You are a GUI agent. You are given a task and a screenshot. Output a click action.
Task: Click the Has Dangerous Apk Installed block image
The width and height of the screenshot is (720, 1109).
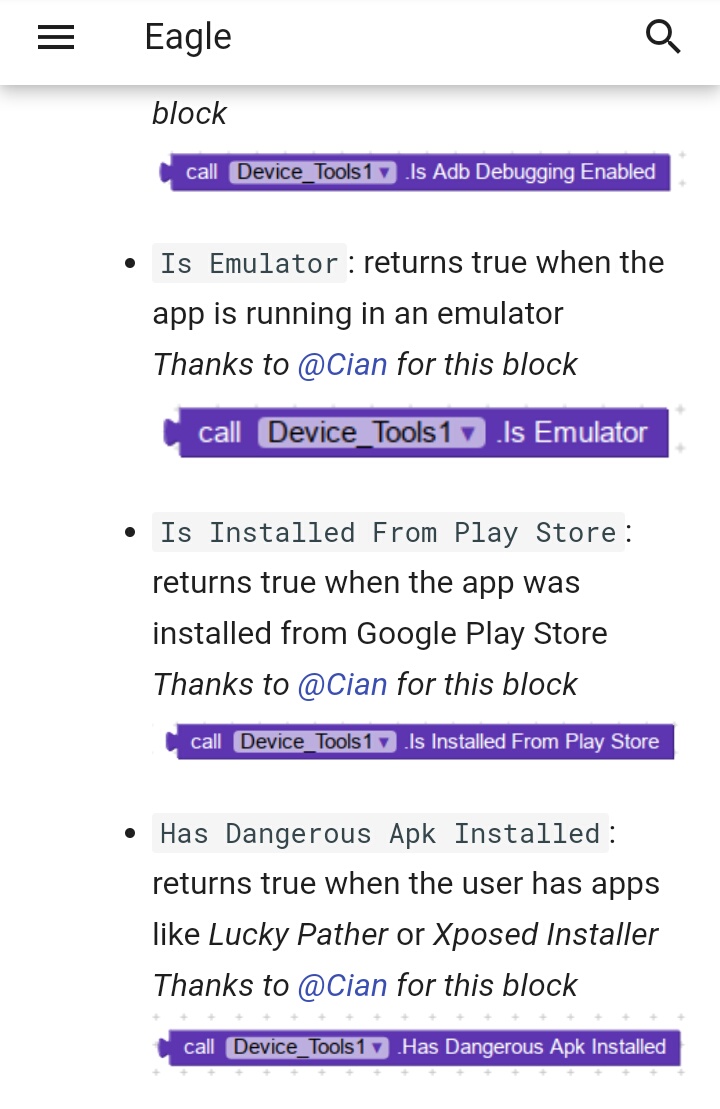click(x=419, y=1047)
